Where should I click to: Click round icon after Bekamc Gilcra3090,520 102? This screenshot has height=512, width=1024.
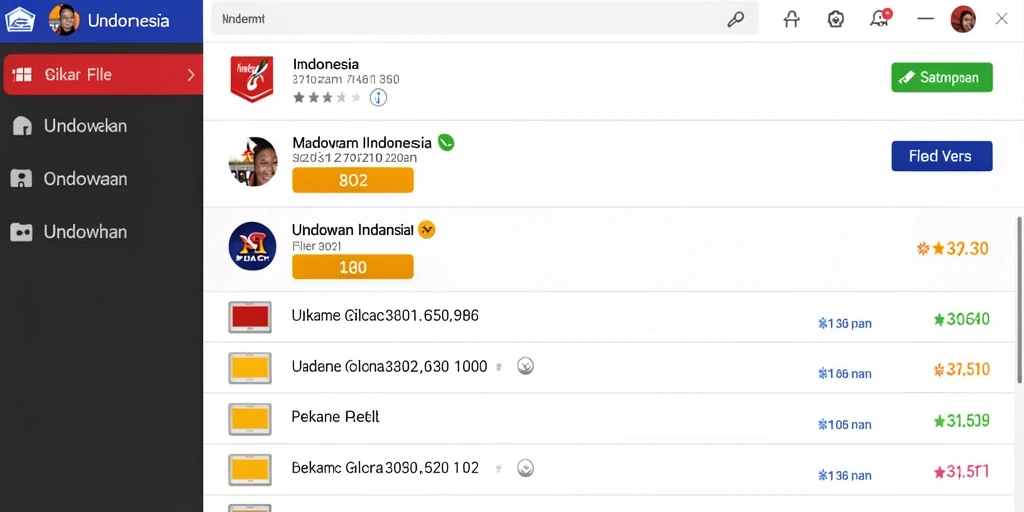click(x=525, y=468)
